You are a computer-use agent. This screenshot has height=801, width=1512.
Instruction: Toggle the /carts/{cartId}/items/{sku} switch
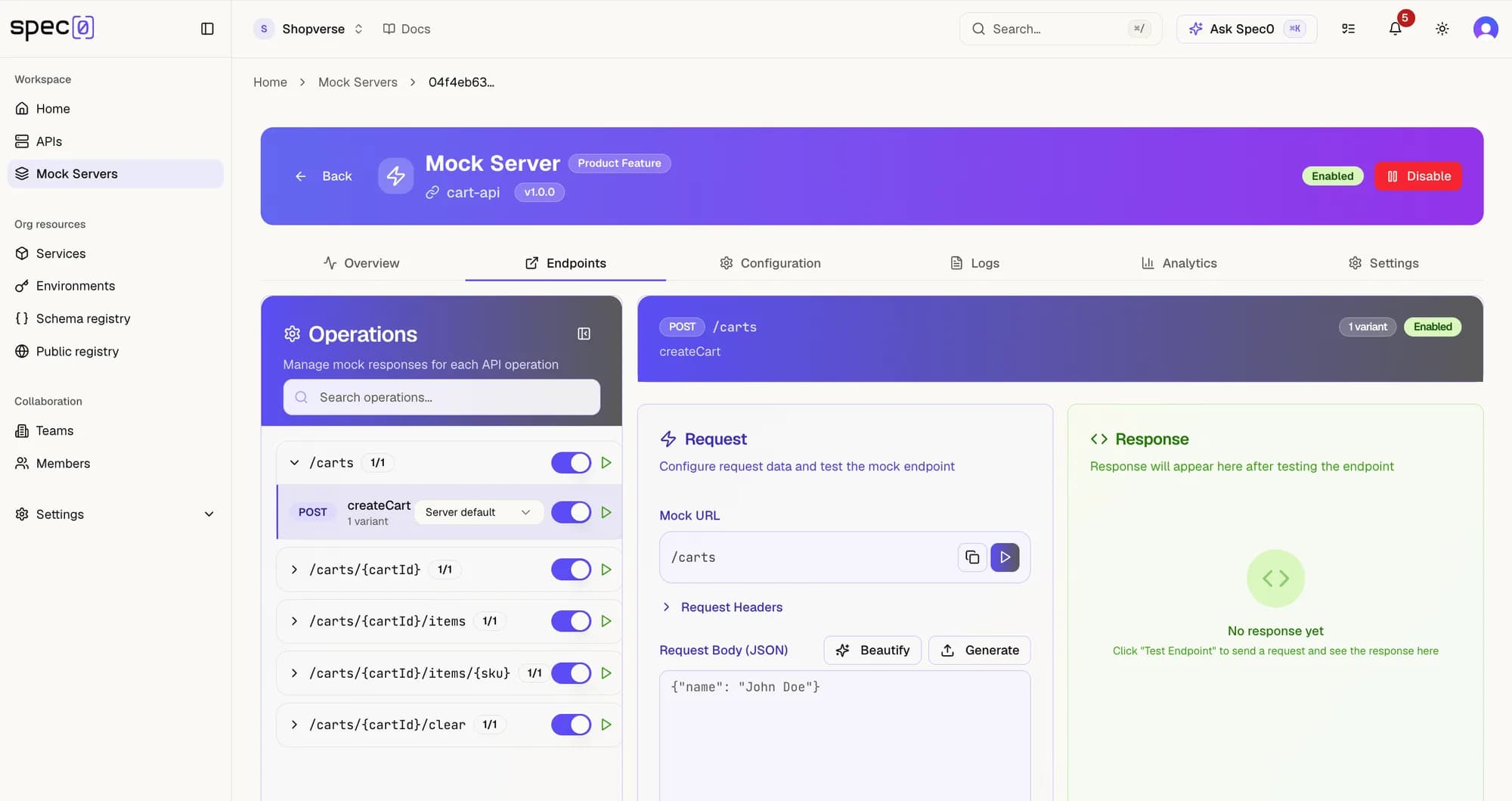[571, 672]
